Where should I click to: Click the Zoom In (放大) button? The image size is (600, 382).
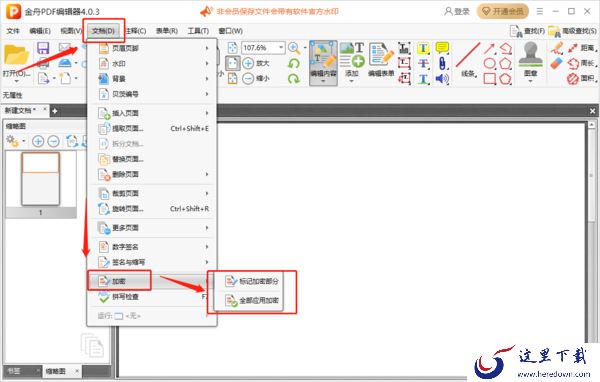[256, 63]
